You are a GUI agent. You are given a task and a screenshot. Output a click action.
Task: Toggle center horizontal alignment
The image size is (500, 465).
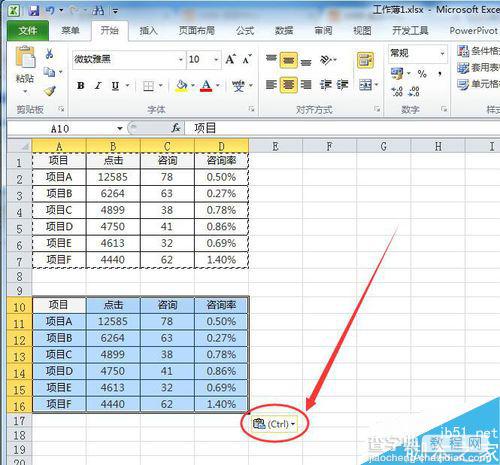pyautogui.click(x=288, y=85)
